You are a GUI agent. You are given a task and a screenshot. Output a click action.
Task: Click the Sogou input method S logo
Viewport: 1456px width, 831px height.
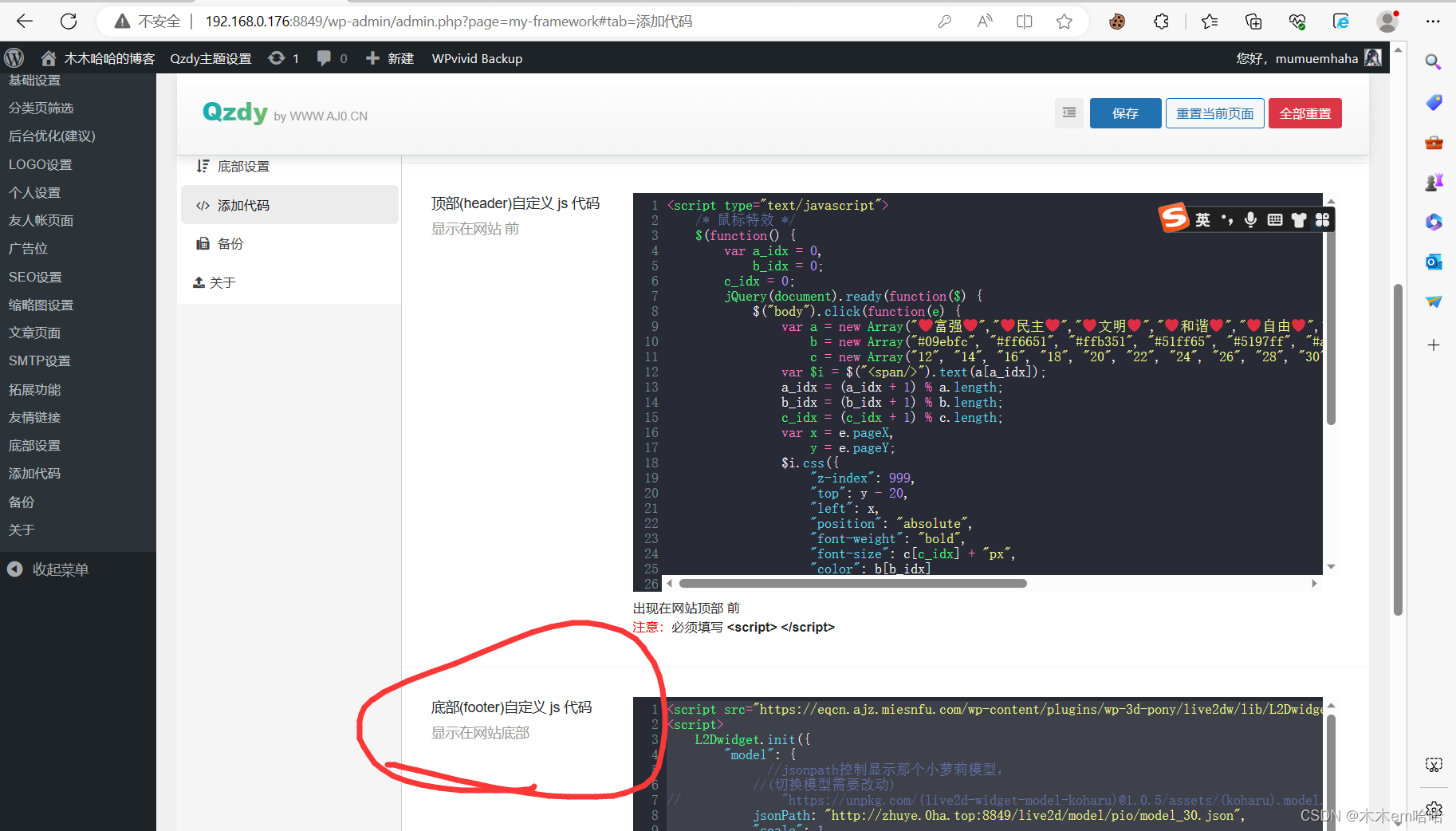tap(1174, 218)
